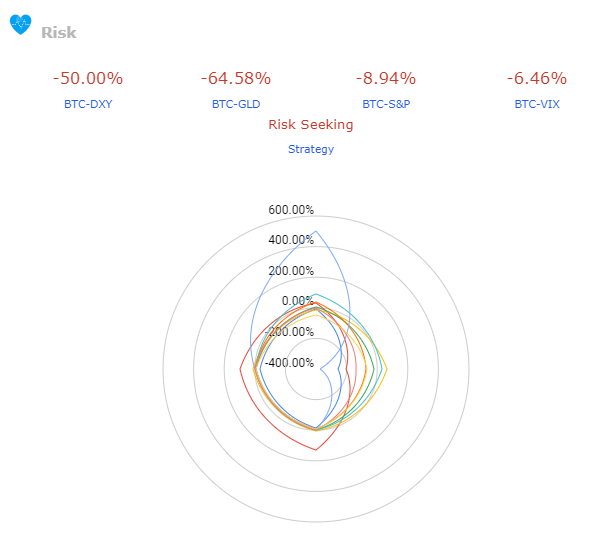The height and width of the screenshot is (543, 616).
Task: Click the Strategy link
Action: coord(311,149)
